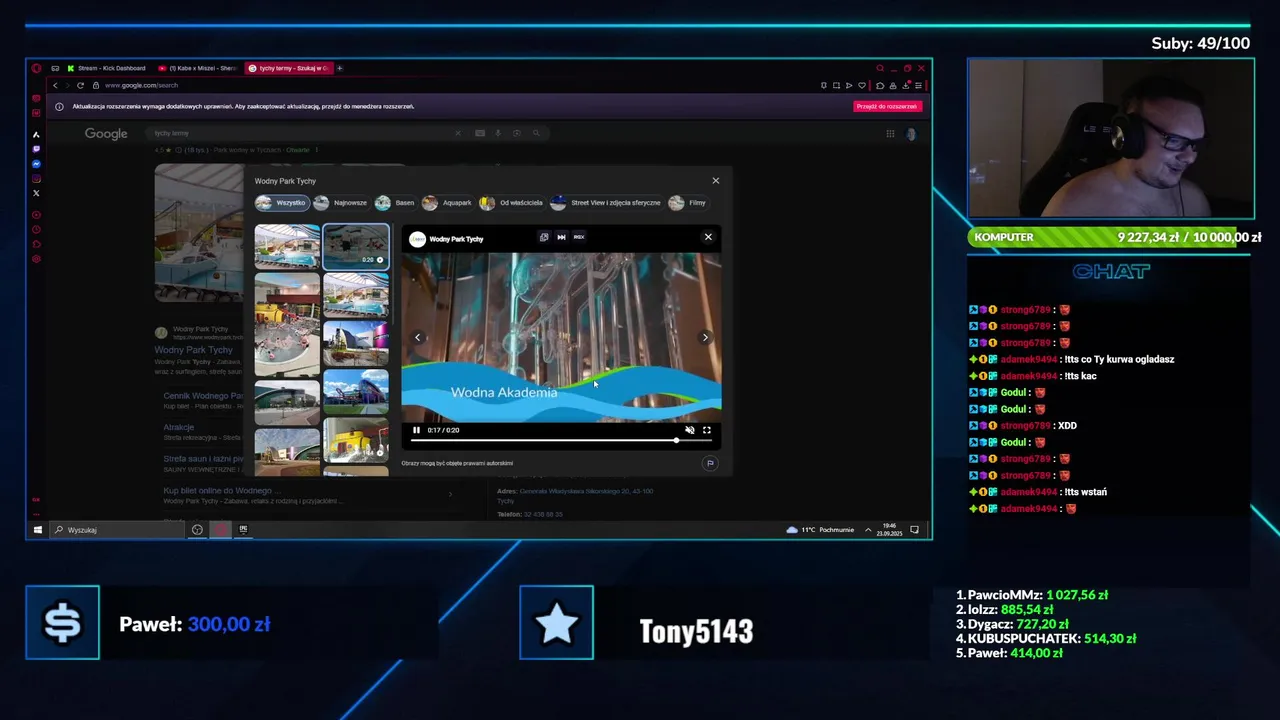Viewport: 1280px width, 720px height.
Task: Search by image with camera icon
Action: coord(517,133)
